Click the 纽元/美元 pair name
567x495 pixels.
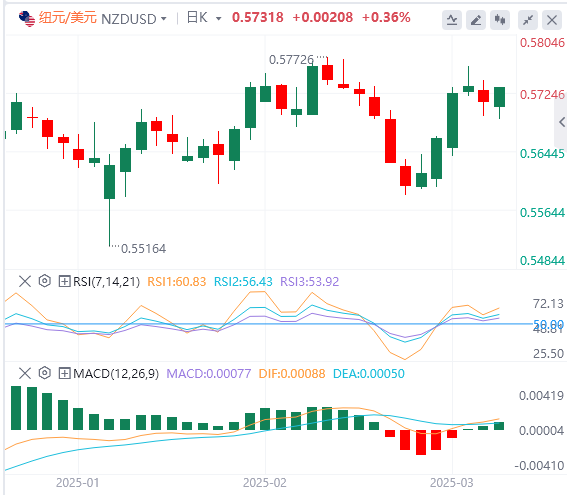(x=68, y=17)
